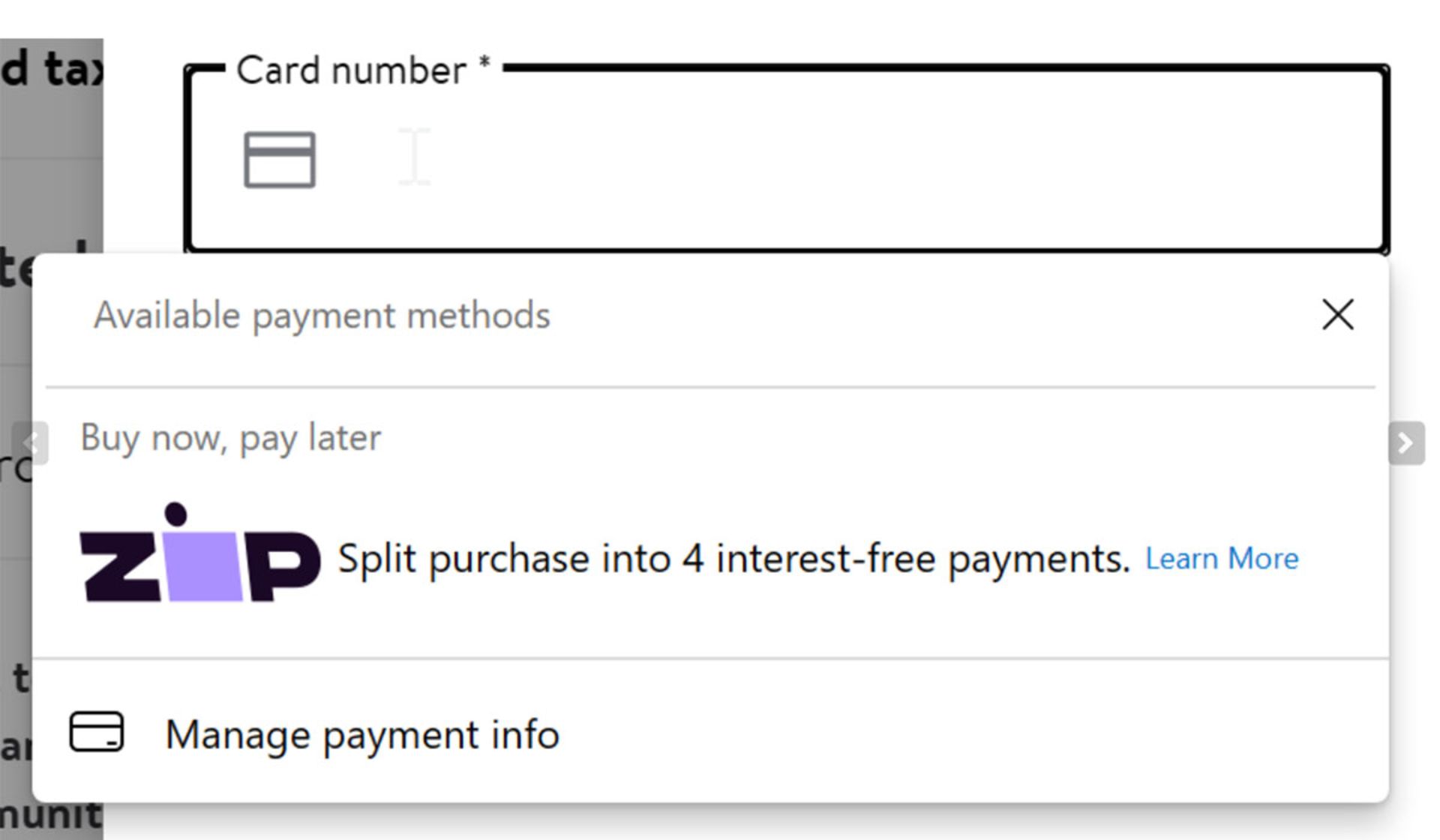Click the wallet icon beside Manage payment info
Screen dimensions: 1440x840
click(x=97, y=731)
